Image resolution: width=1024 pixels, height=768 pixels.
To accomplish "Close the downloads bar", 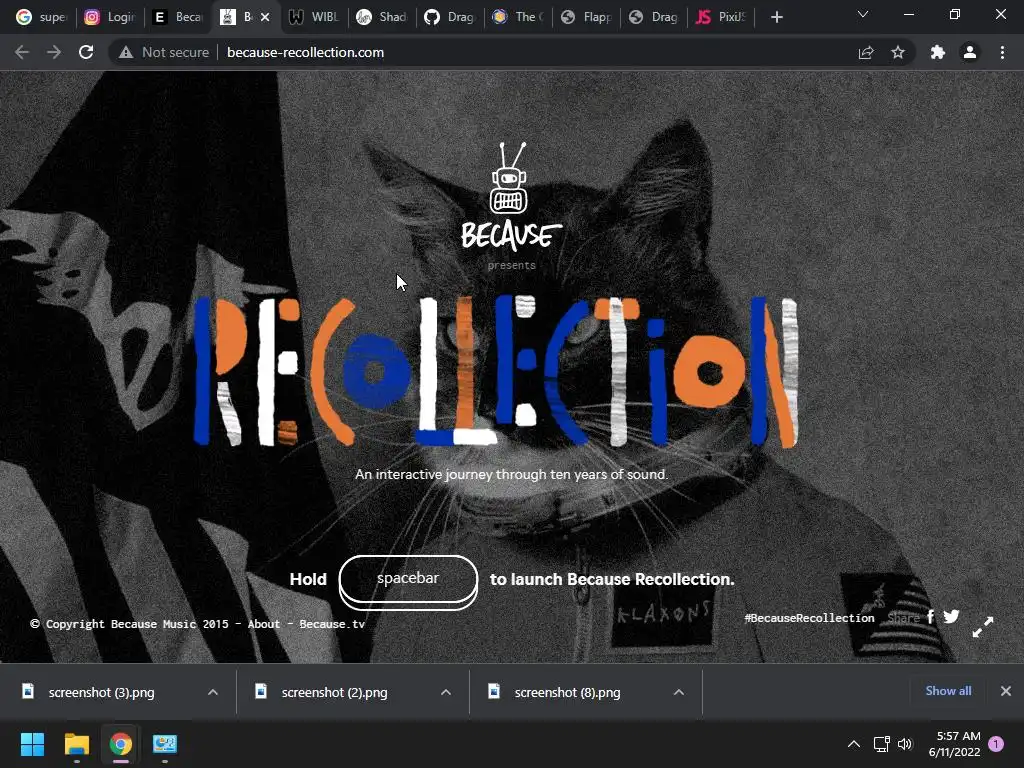I will coord(1006,691).
